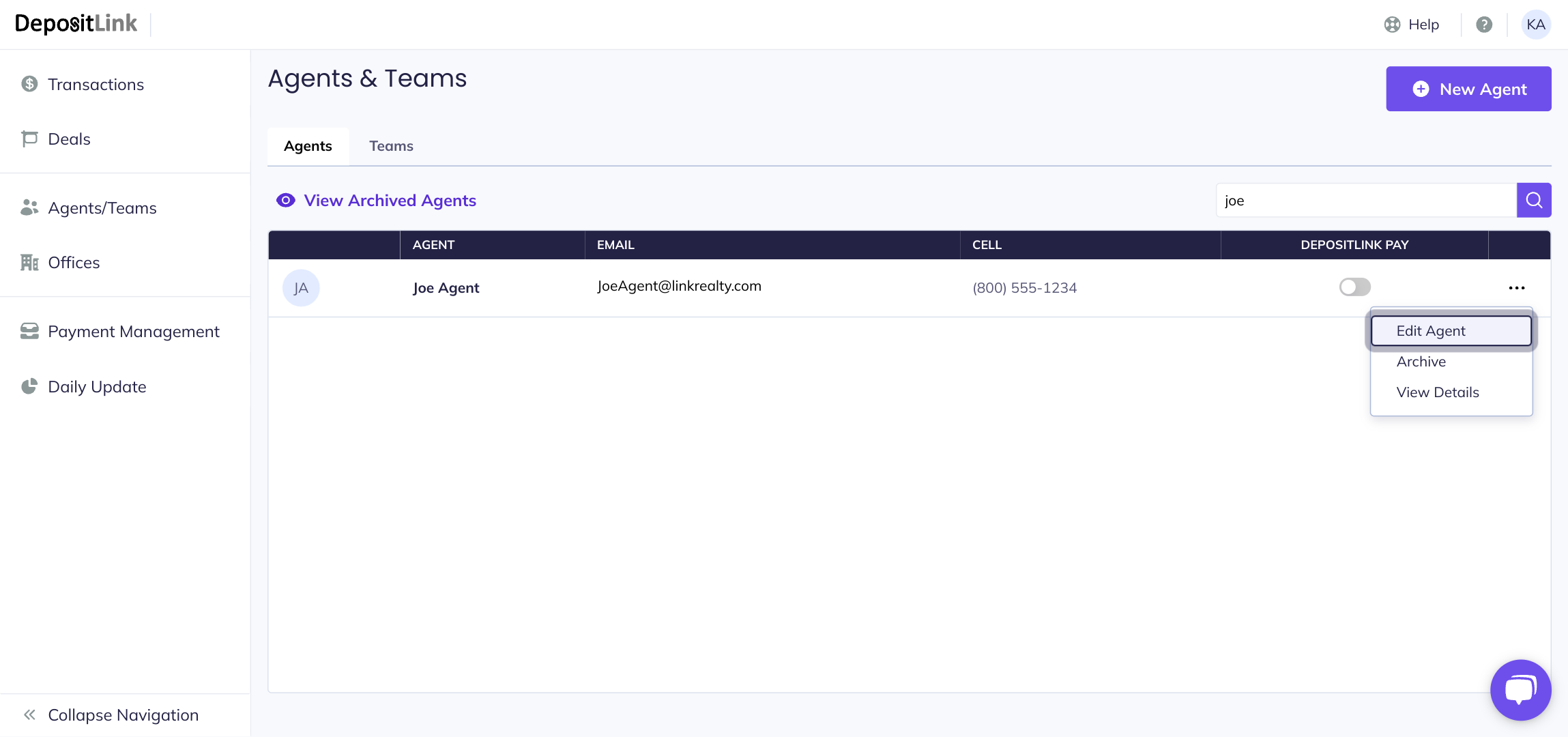This screenshot has width=1568, height=737.
Task: Collapse the navigation sidebar
Action: [111, 715]
